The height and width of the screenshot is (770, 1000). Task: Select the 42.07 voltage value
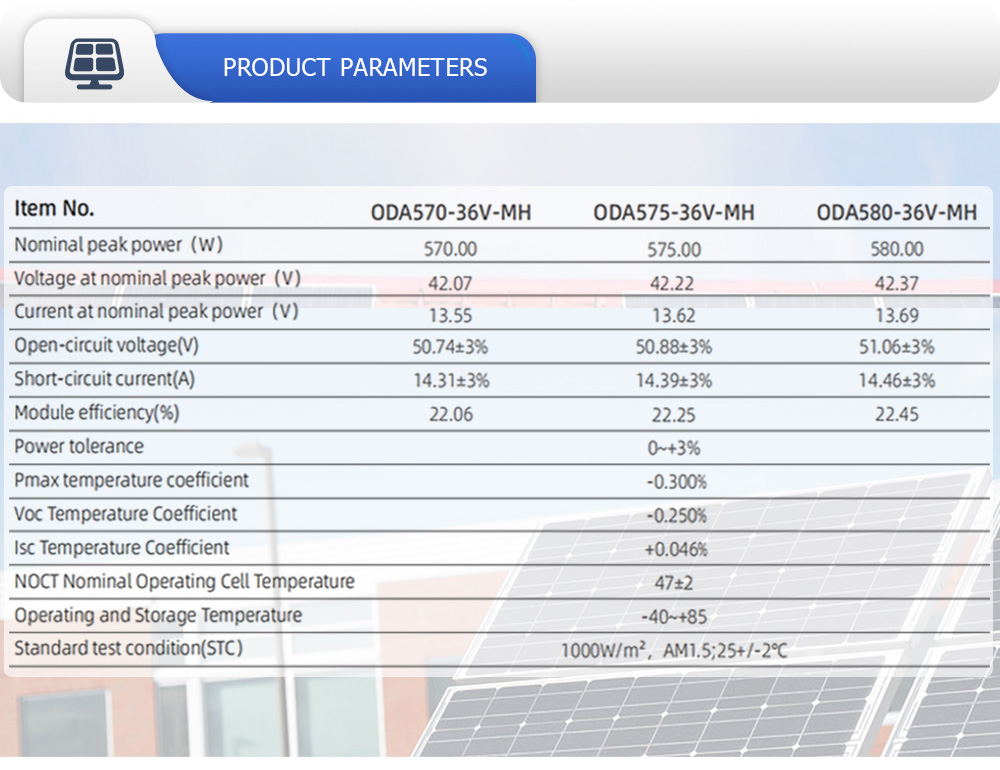(450, 283)
